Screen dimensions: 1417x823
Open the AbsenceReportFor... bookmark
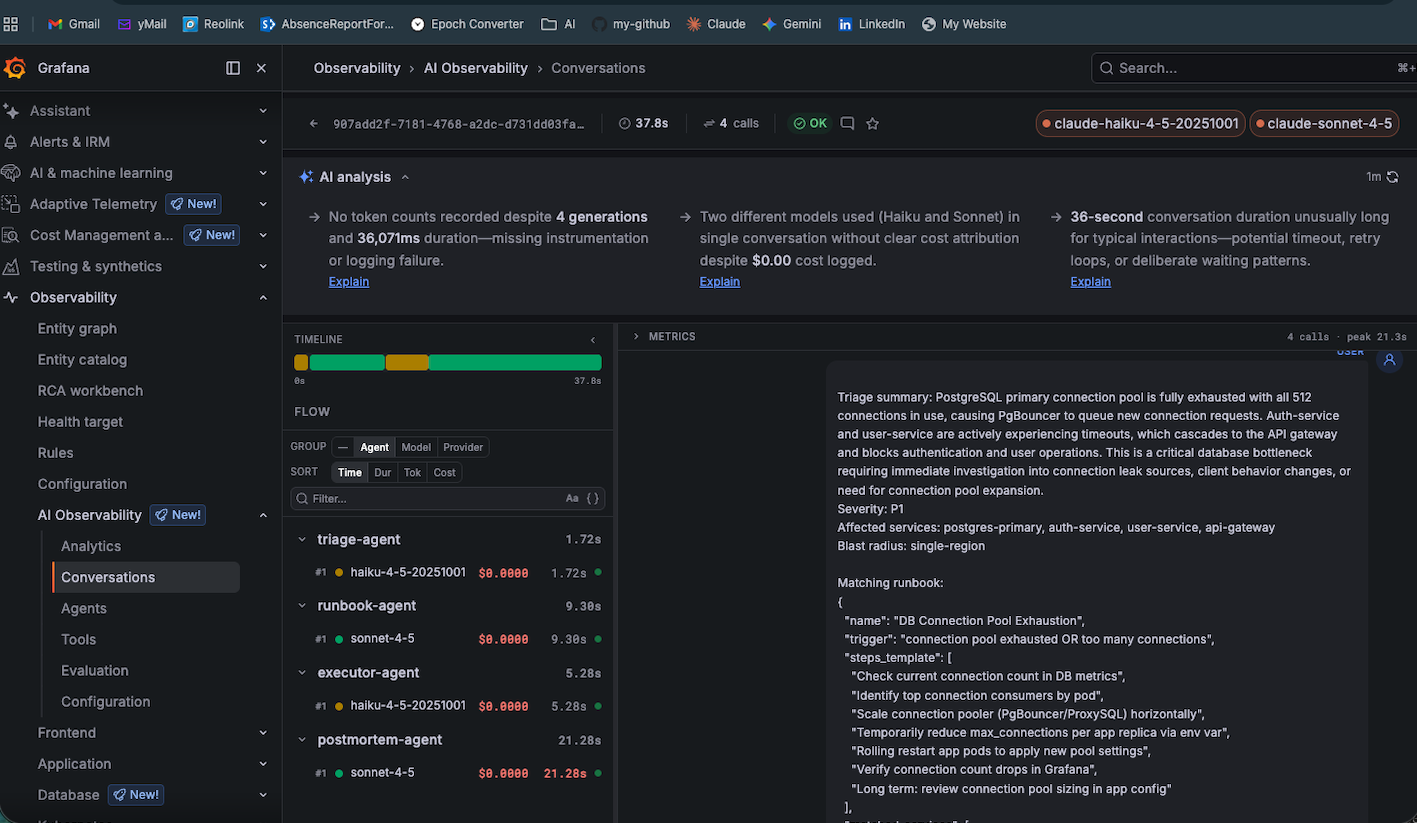328,24
